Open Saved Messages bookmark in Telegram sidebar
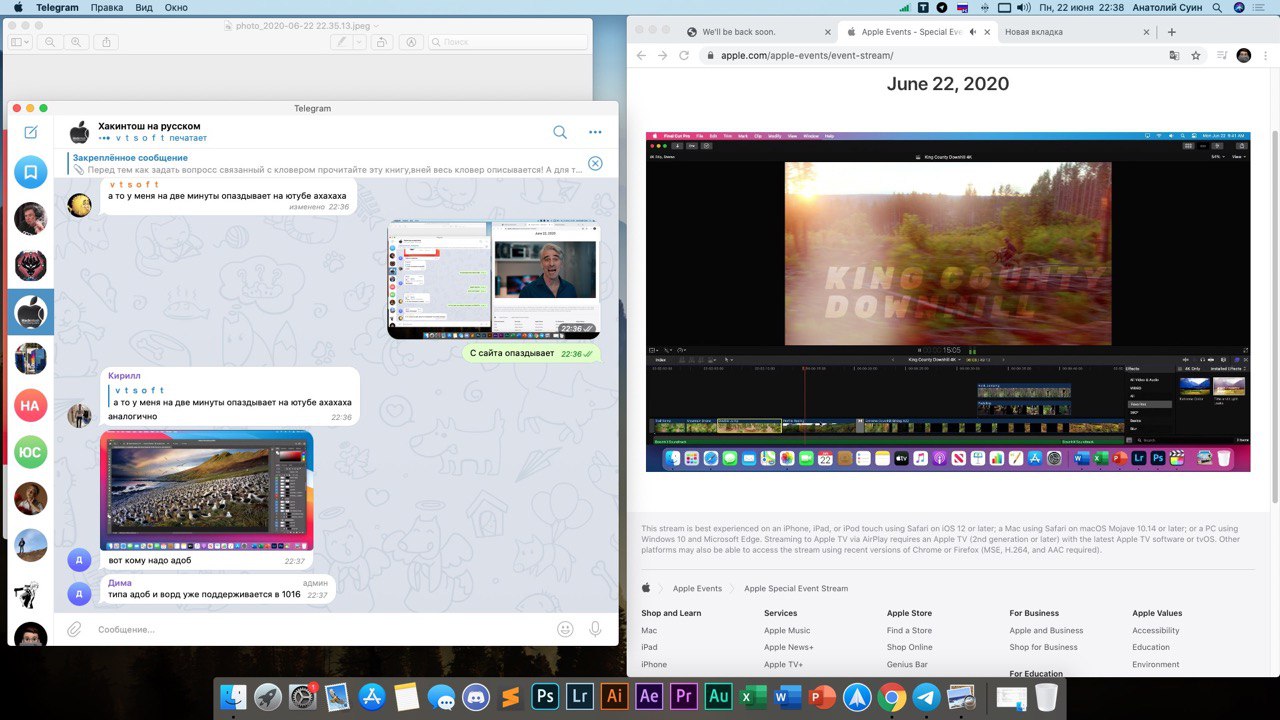The width and height of the screenshot is (1280, 720). [x=31, y=172]
